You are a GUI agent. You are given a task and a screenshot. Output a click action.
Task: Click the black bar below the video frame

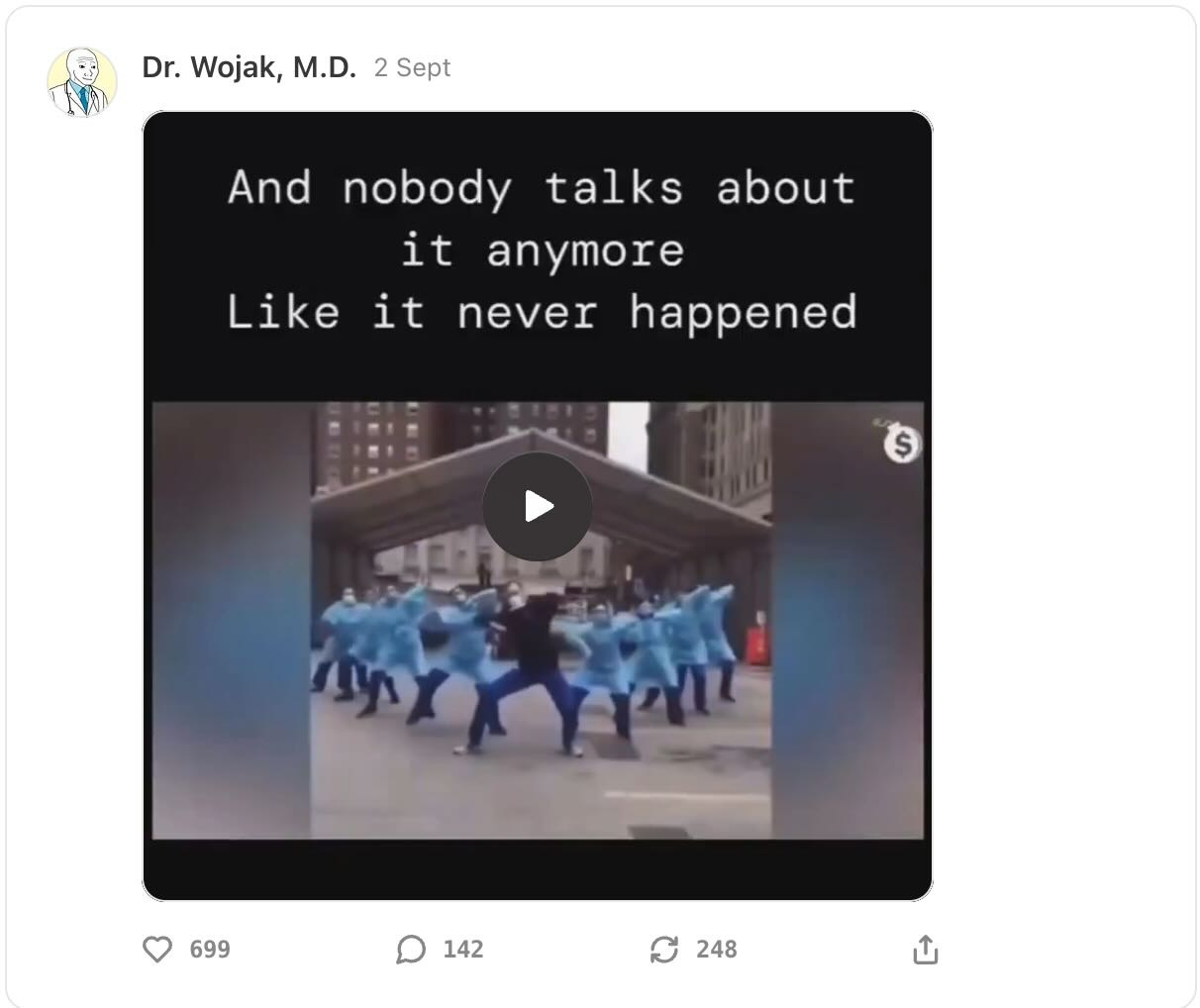click(538, 869)
